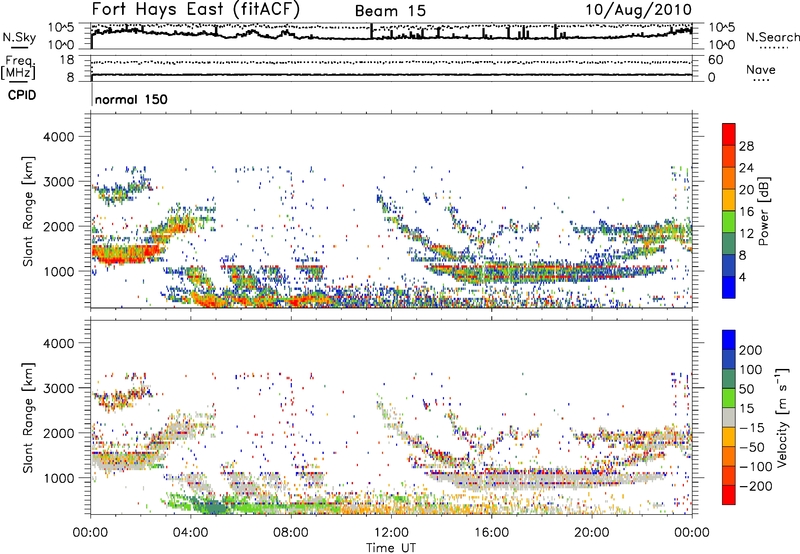Click the '200' velocity colorbar label
800x554 pixels.
pyautogui.click(x=751, y=350)
